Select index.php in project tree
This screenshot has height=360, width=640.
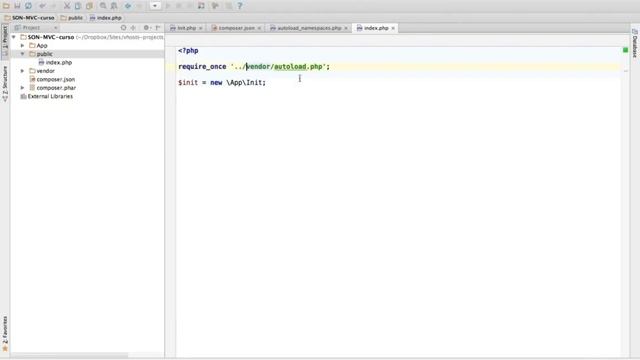55,62
